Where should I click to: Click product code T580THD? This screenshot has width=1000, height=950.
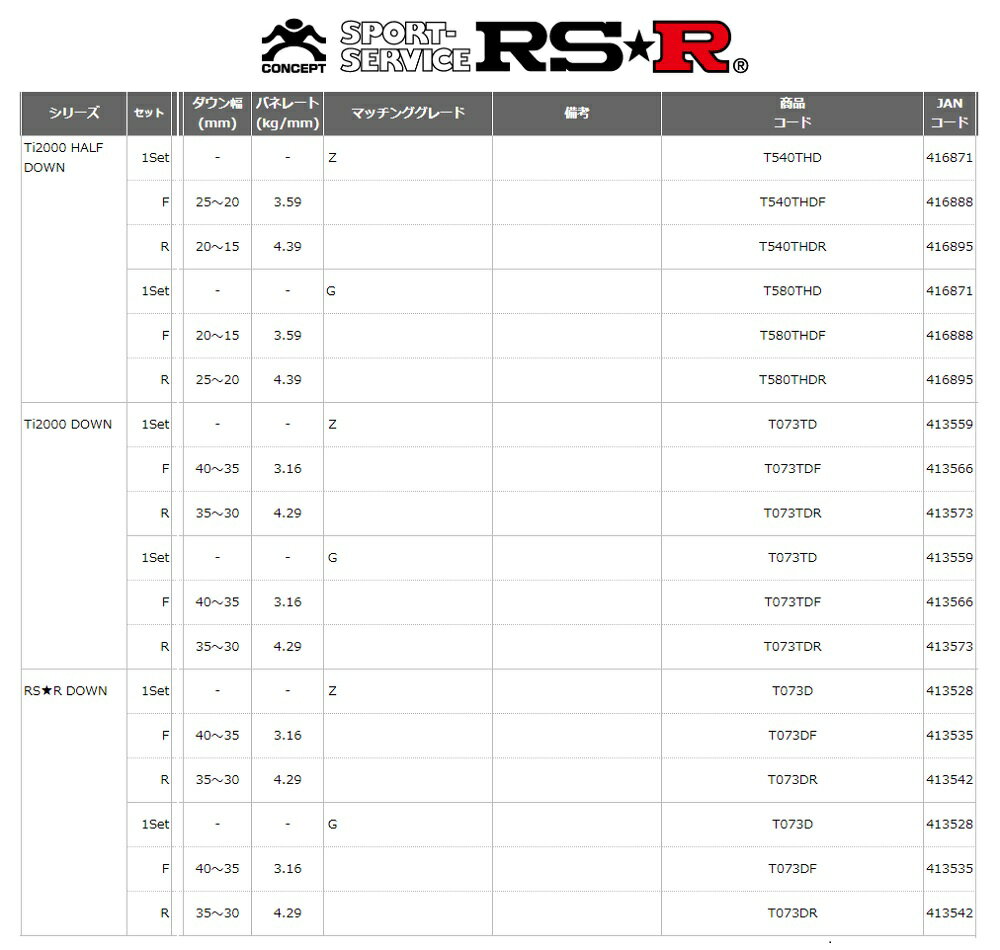coord(792,291)
